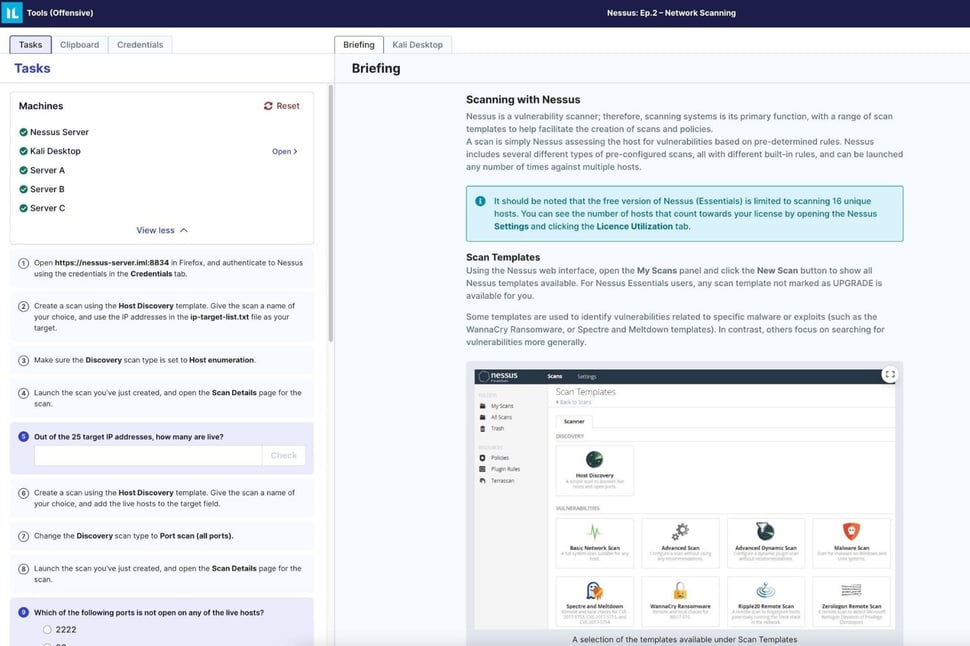
Task: Click the Server C machine name
Action: click(47, 208)
